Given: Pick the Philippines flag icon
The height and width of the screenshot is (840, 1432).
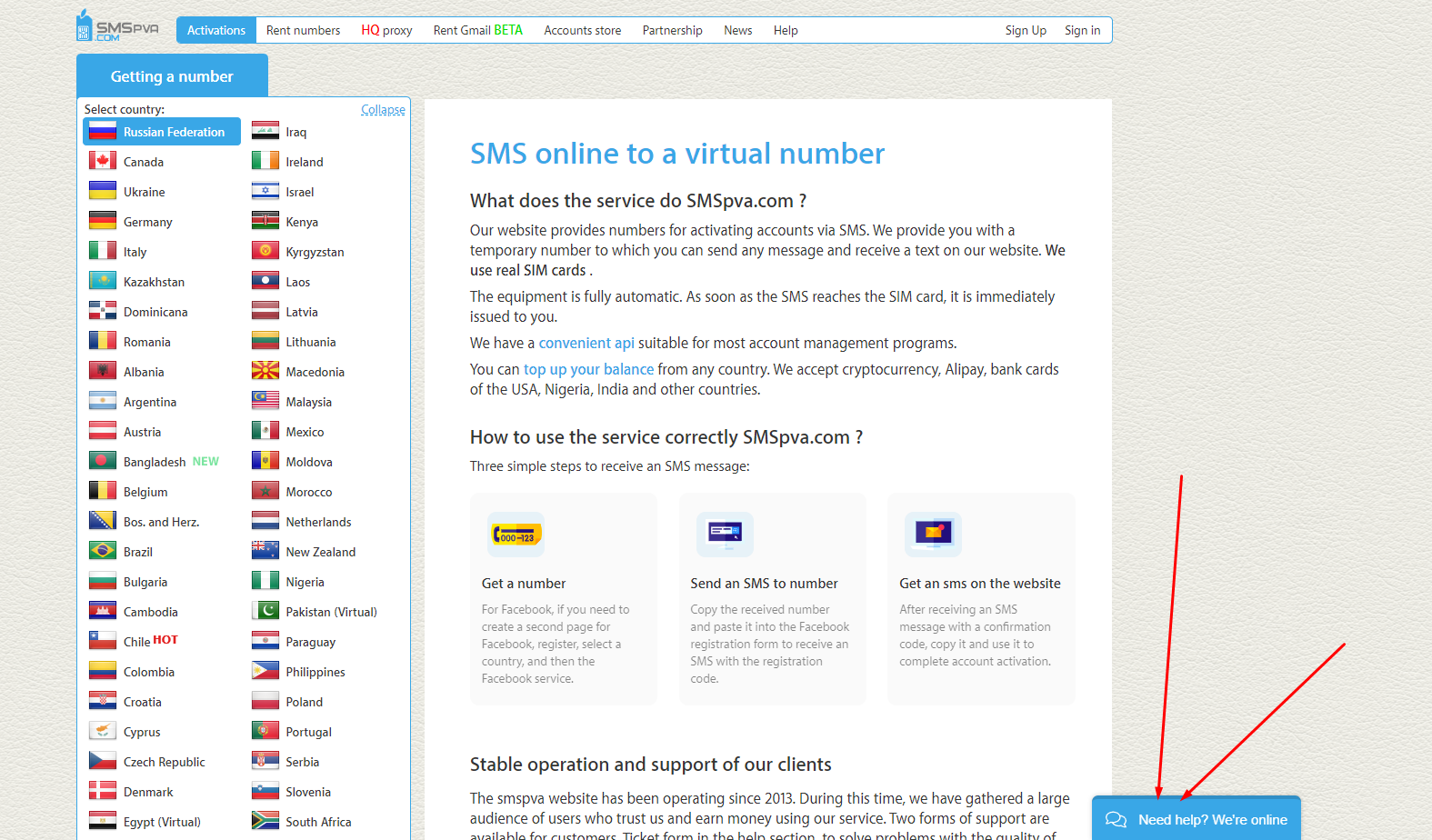Looking at the screenshot, I should [x=265, y=671].
